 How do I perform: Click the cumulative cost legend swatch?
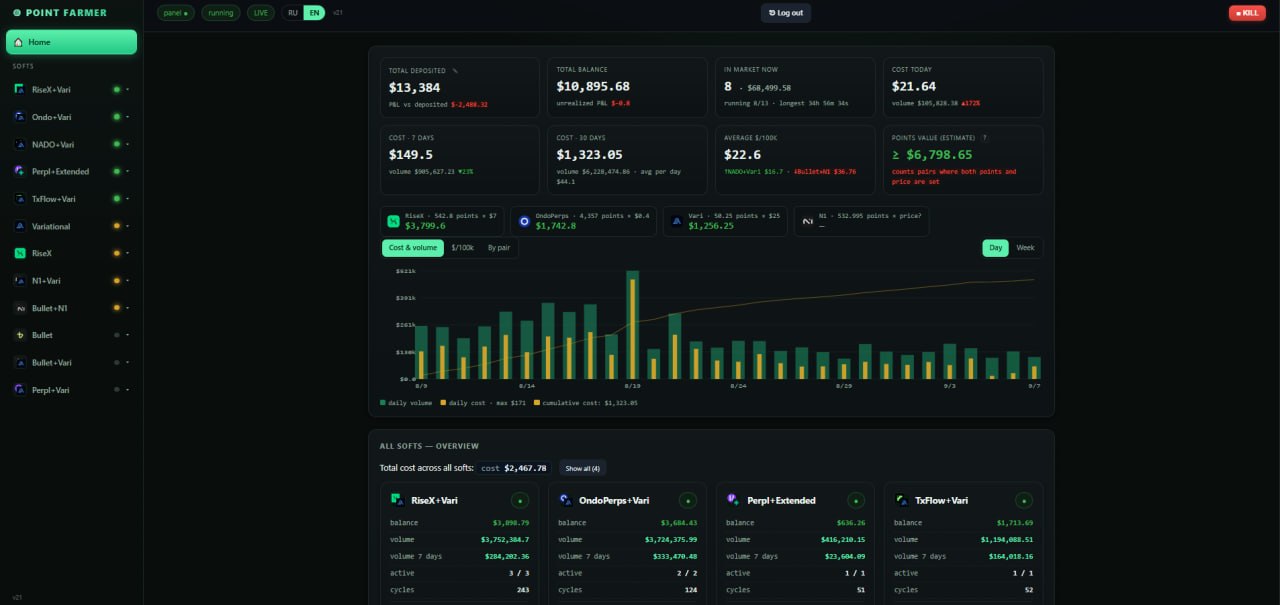click(536, 402)
